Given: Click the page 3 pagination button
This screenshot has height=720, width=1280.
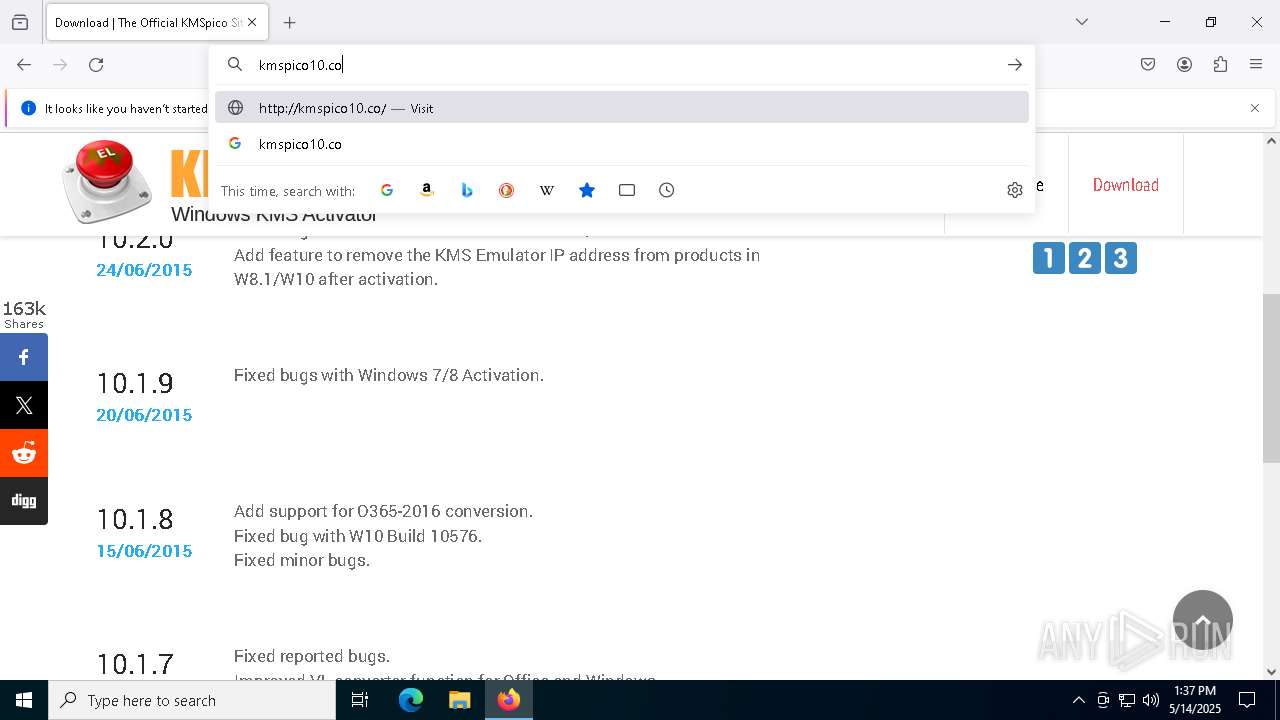Looking at the screenshot, I should click(1120, 258).
